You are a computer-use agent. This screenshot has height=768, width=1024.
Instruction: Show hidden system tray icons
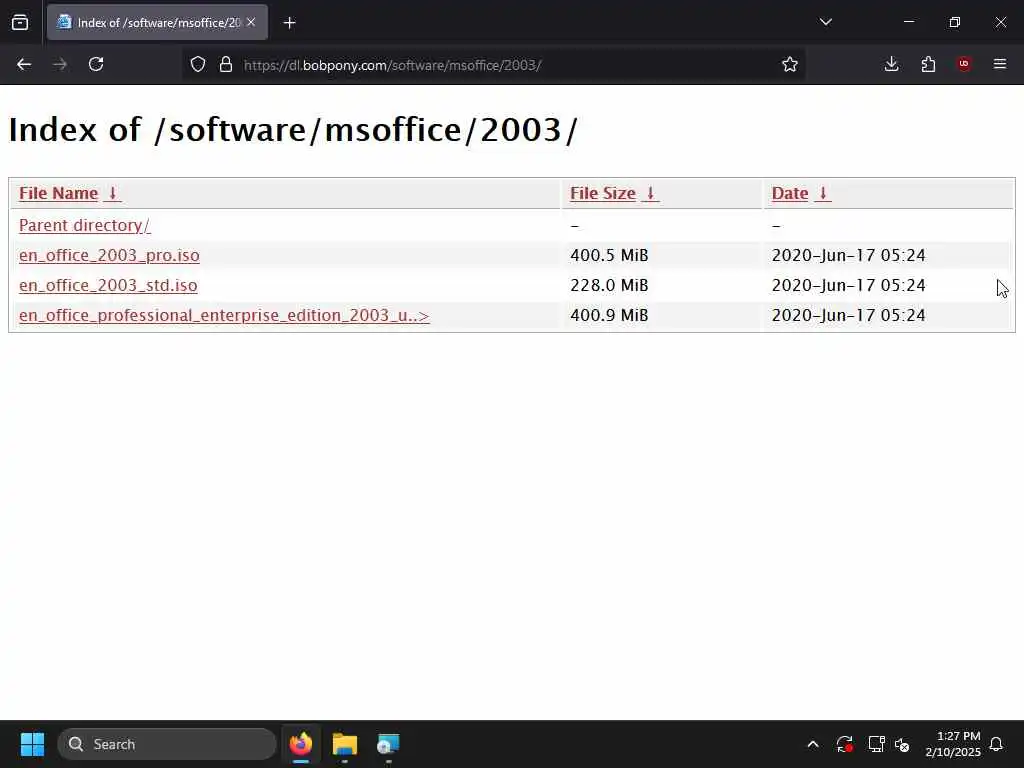click(813, 744)
